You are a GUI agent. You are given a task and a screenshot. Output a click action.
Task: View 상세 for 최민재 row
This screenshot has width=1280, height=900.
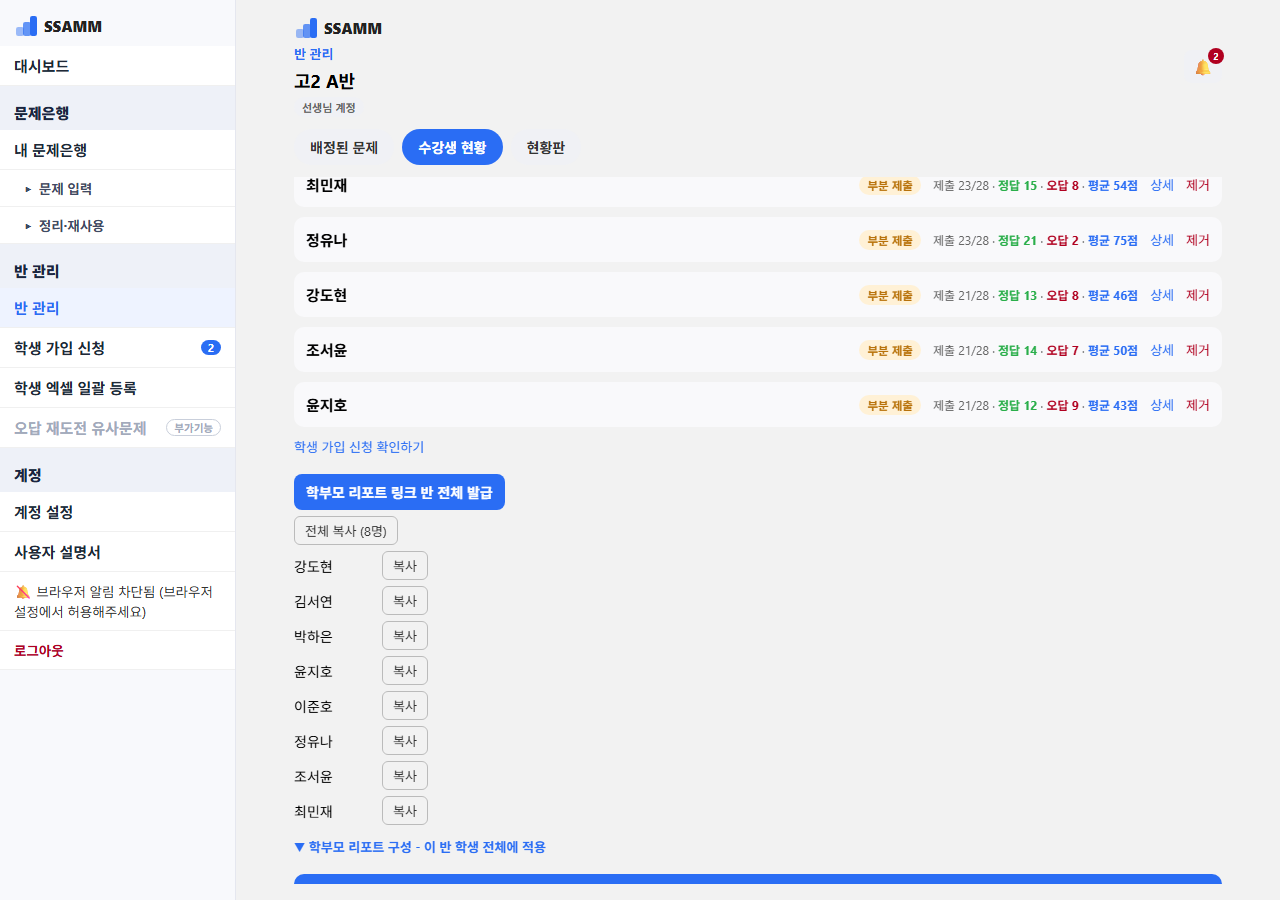click(x=1162, y=185)
